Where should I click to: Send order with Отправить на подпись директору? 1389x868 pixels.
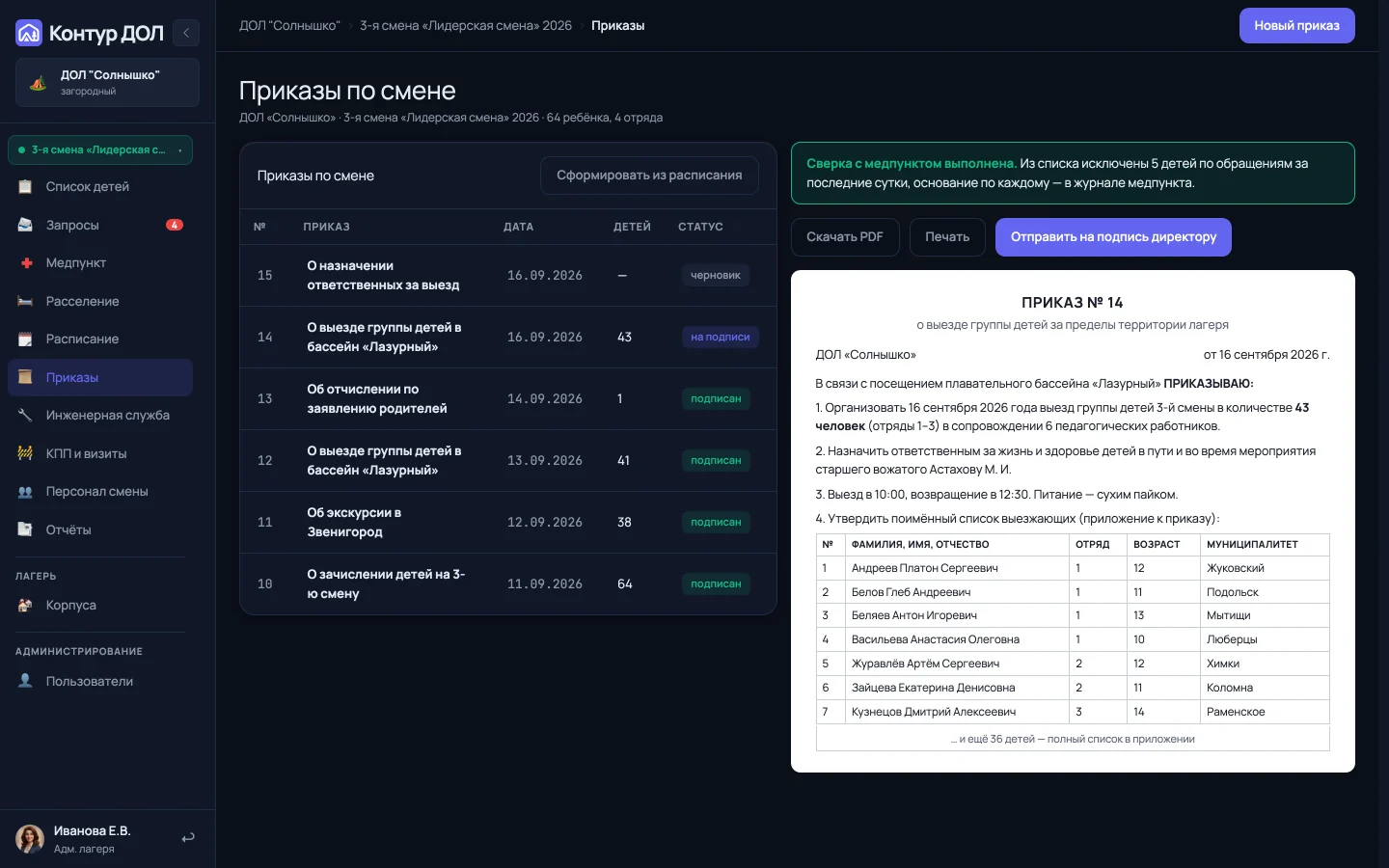click(1113, 237)
